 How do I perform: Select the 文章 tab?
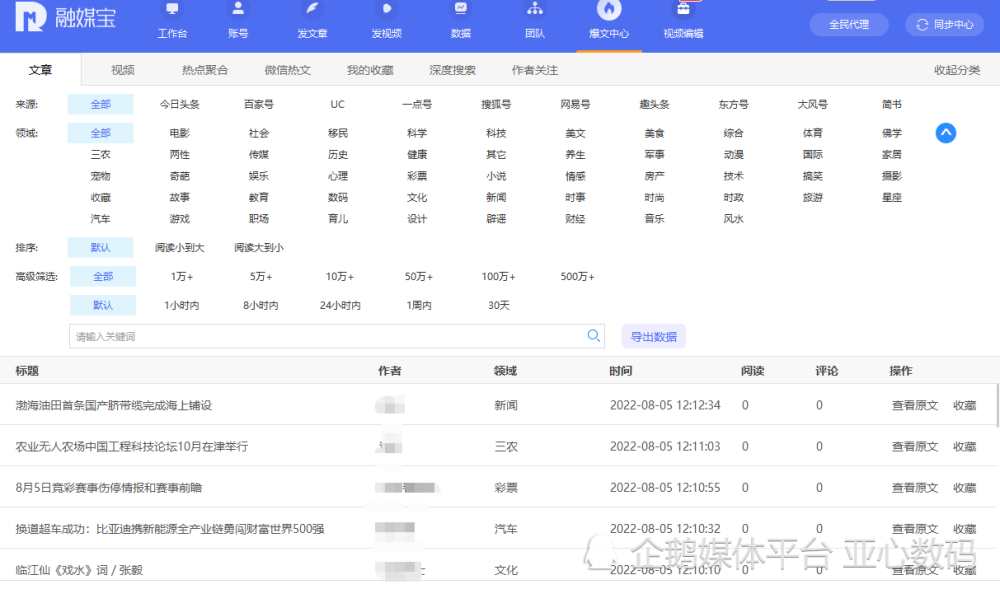click(40, 70)
